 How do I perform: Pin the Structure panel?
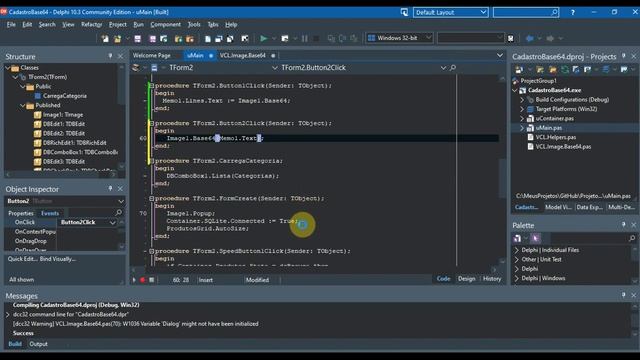[110, 56]
